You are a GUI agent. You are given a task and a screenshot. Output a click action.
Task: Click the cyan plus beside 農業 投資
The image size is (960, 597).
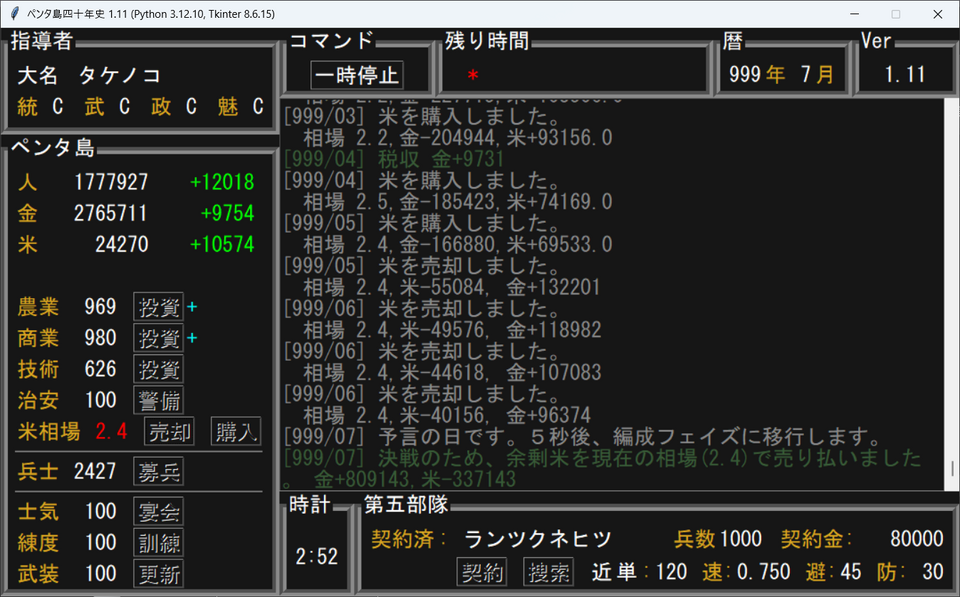[x=192, y=307]
